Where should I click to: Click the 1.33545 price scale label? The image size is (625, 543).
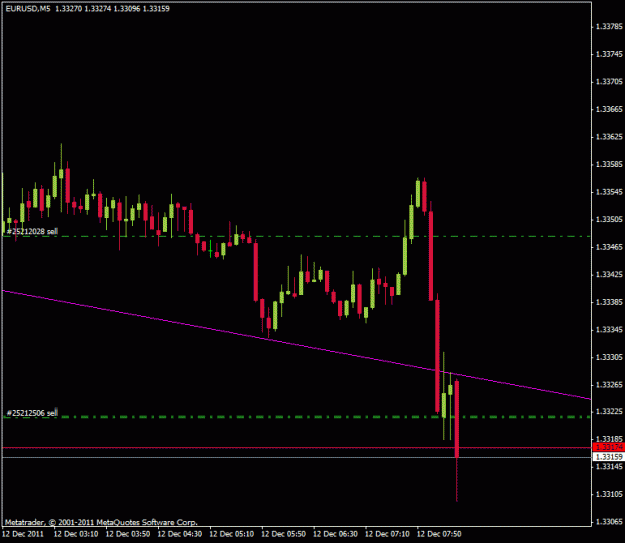point(609,192)
